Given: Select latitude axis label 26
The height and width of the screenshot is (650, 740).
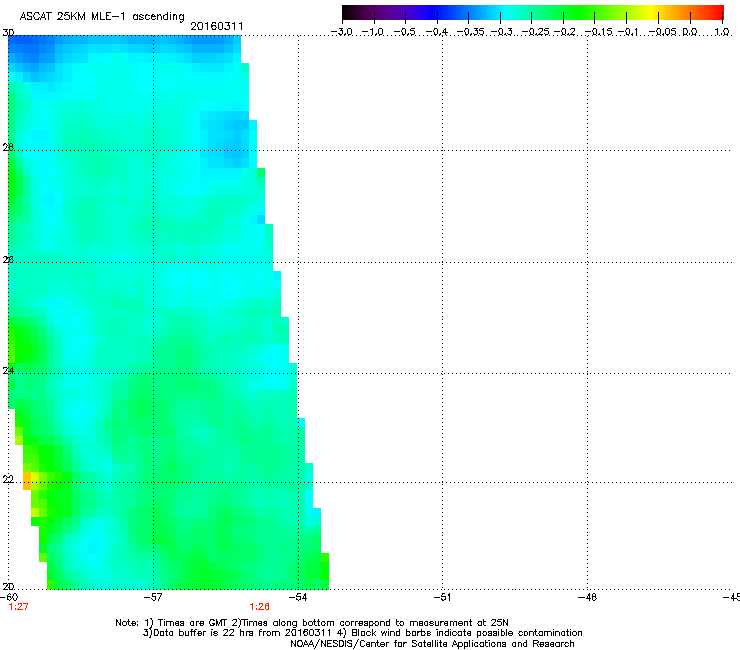Looking at the screenshot, I should 8,260.
